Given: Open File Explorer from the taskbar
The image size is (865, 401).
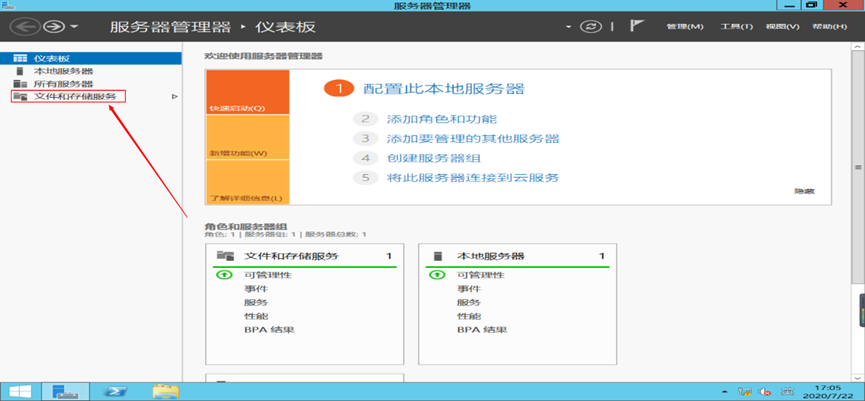Looking at the screenshot, I should 165,392.
